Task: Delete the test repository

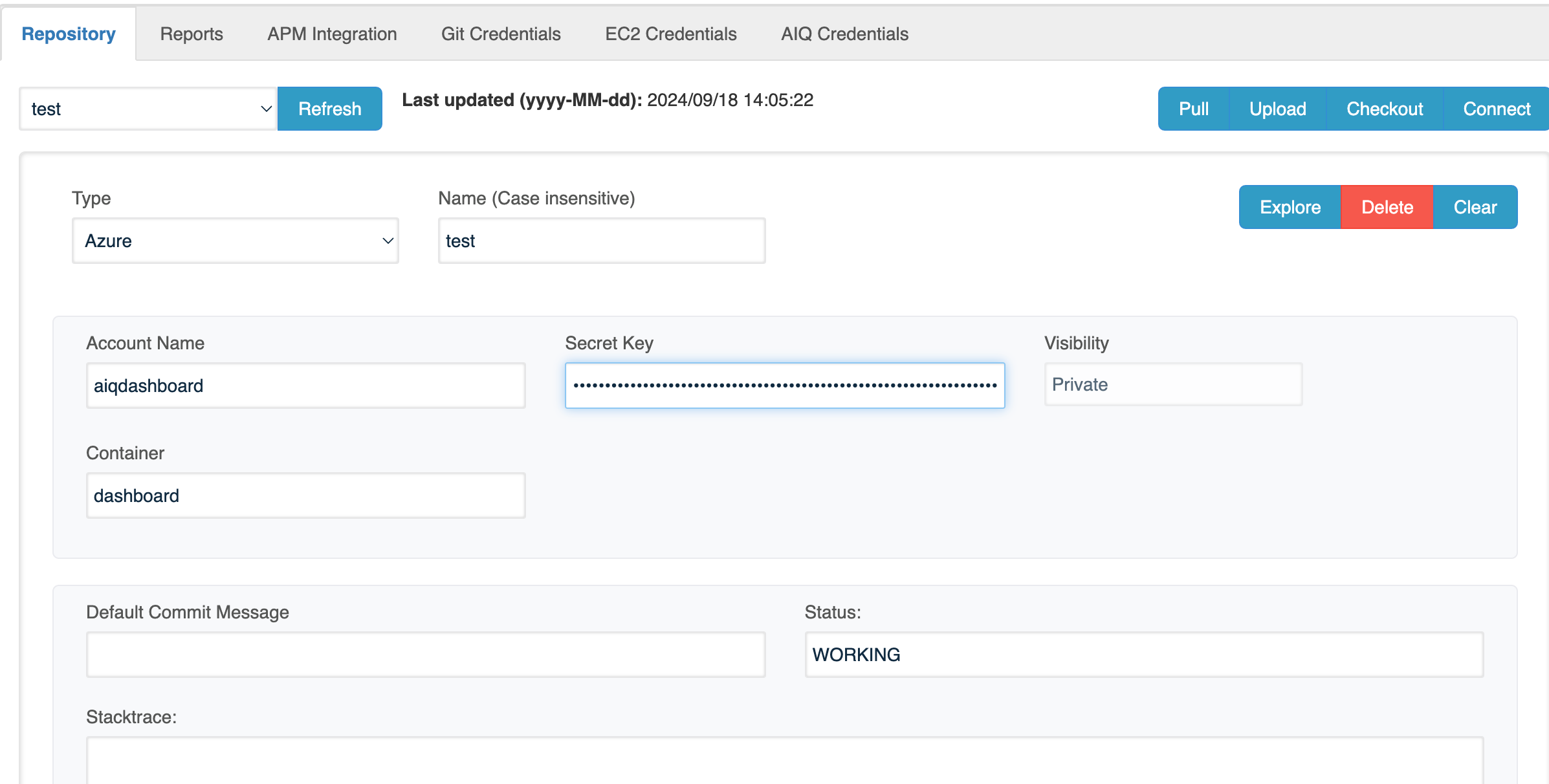Action: [x=1387, y=207]
